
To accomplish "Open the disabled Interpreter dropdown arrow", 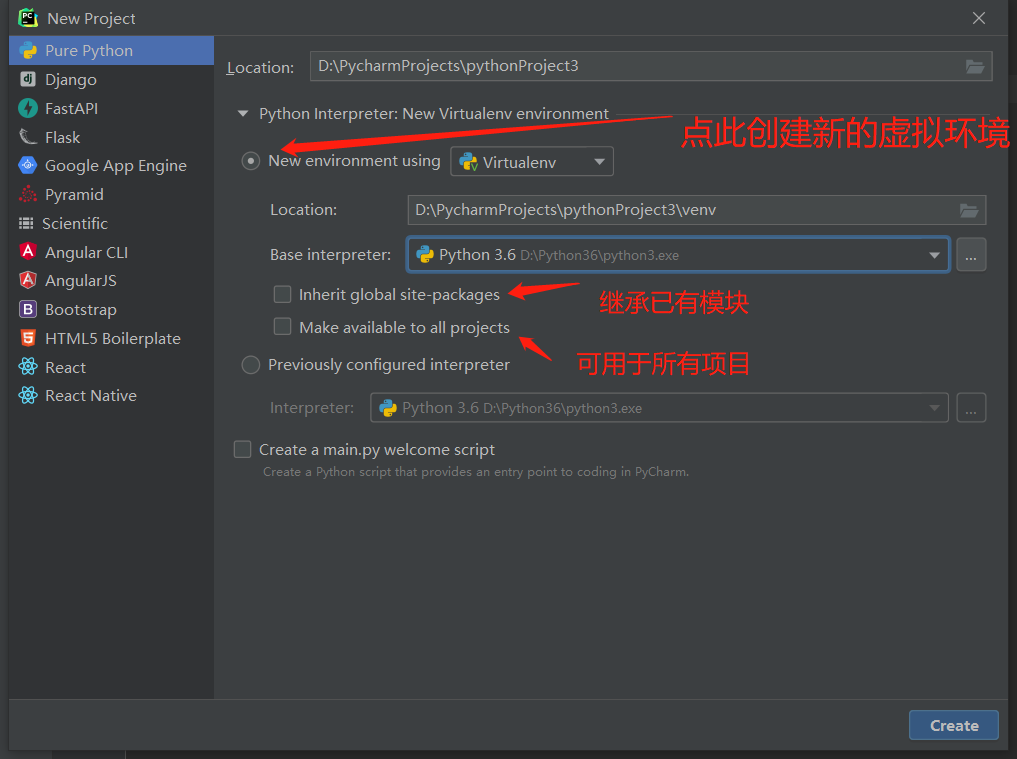I will point(934,408).
